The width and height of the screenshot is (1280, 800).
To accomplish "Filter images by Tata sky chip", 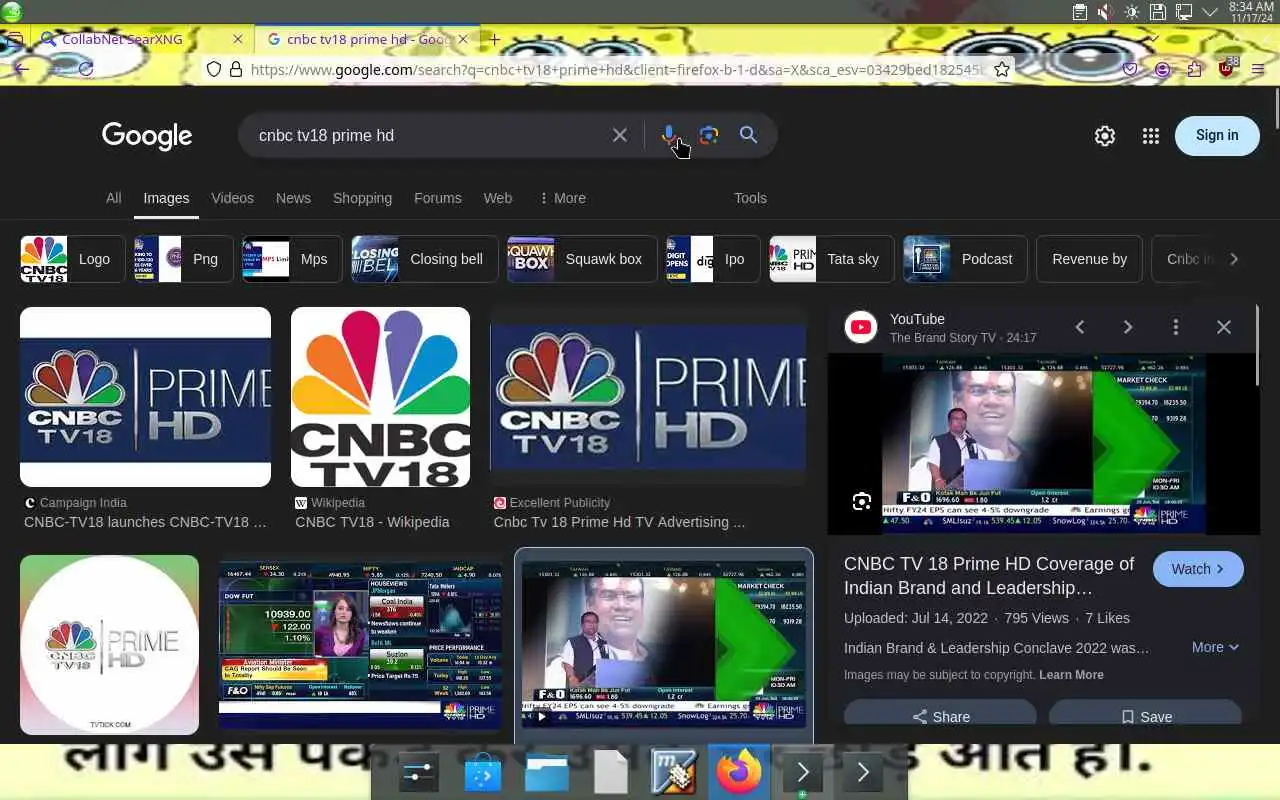I will point(830,259).
